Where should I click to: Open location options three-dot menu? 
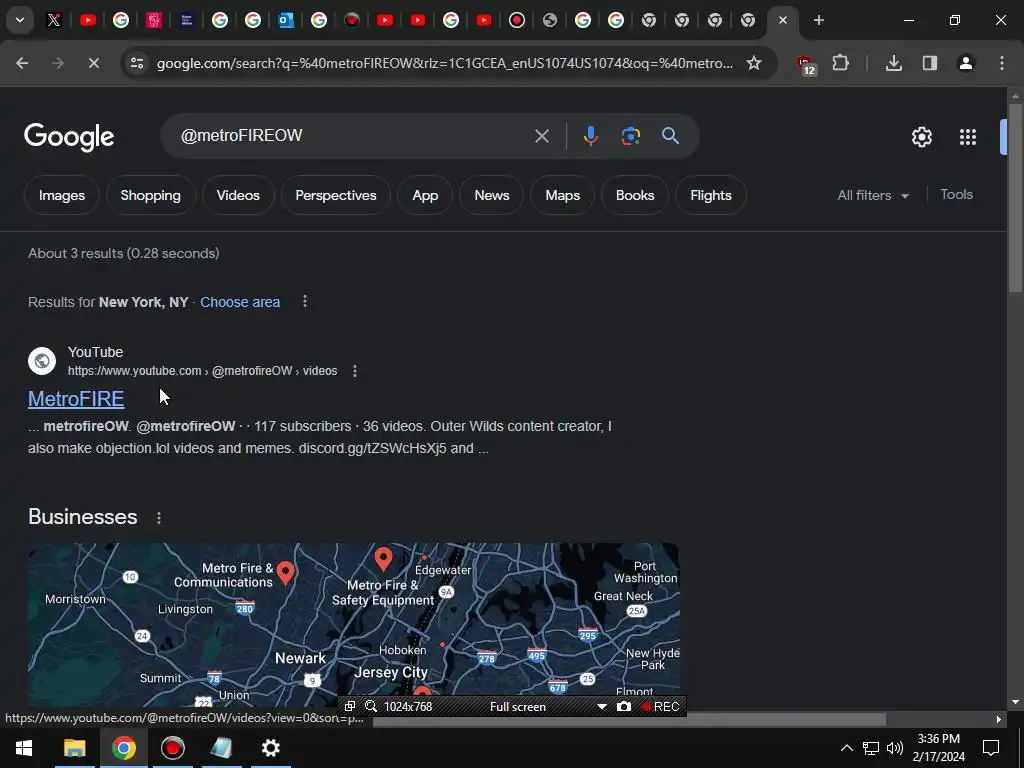(x=304, y=302)
